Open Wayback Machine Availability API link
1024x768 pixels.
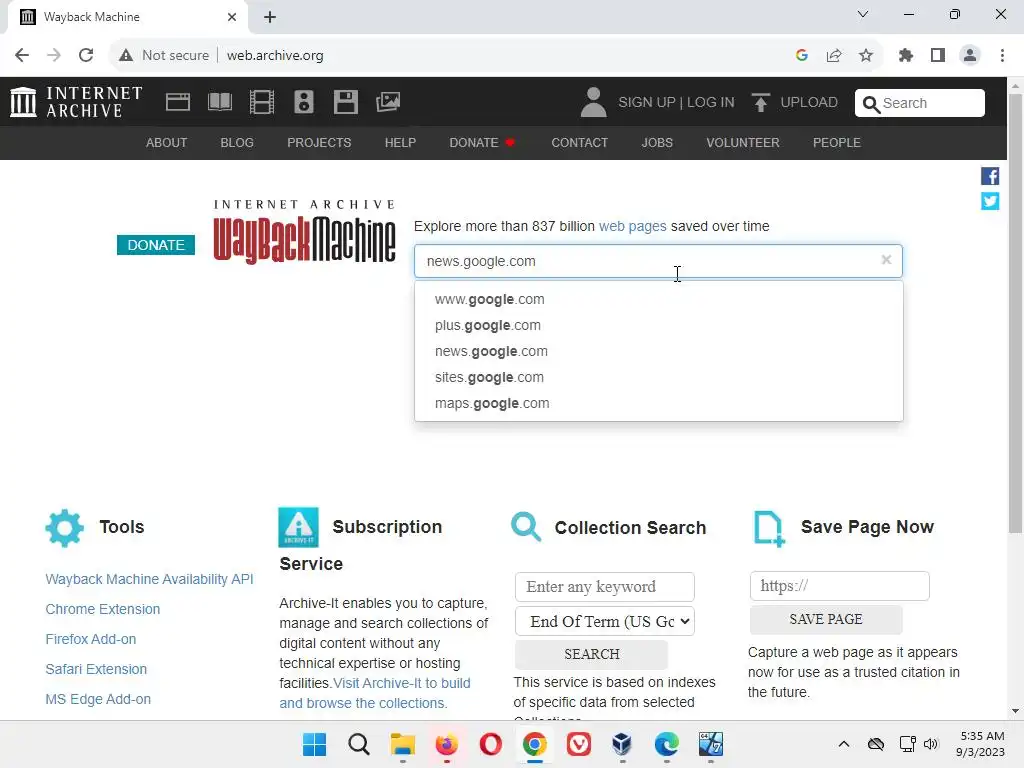click(x=150, y=579)
